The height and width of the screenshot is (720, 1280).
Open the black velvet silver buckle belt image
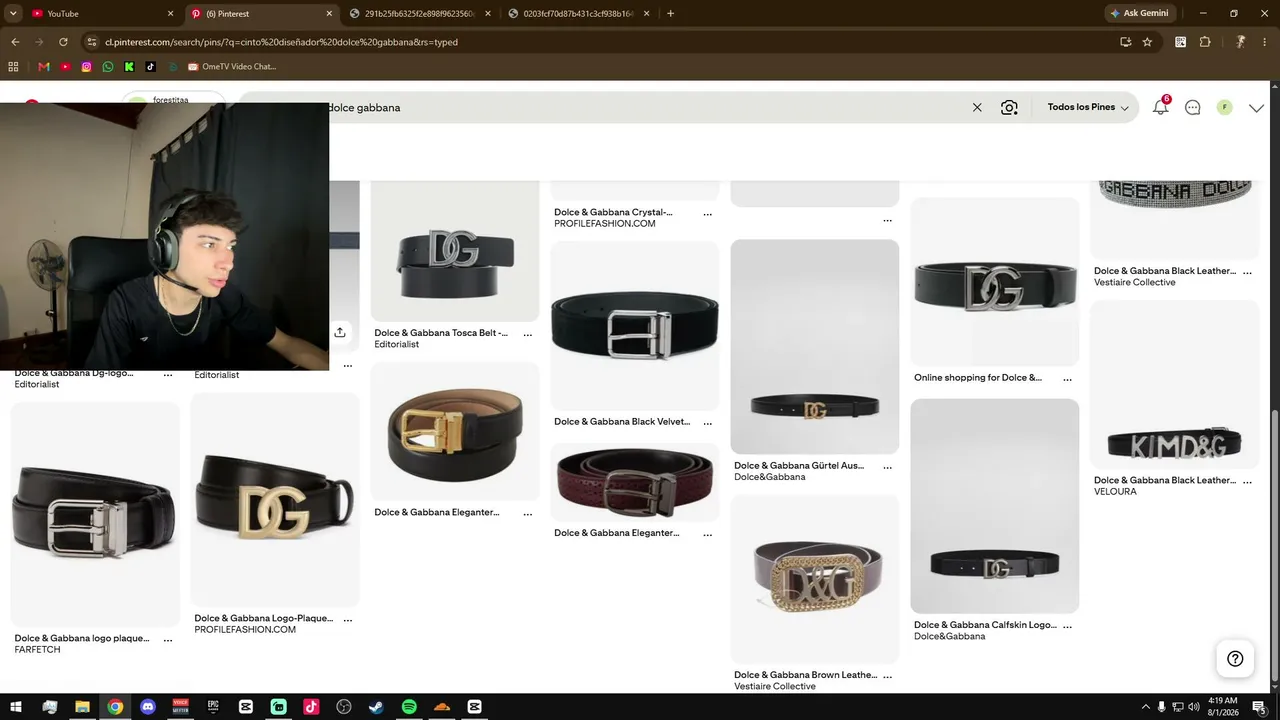(x=635, y=325)
